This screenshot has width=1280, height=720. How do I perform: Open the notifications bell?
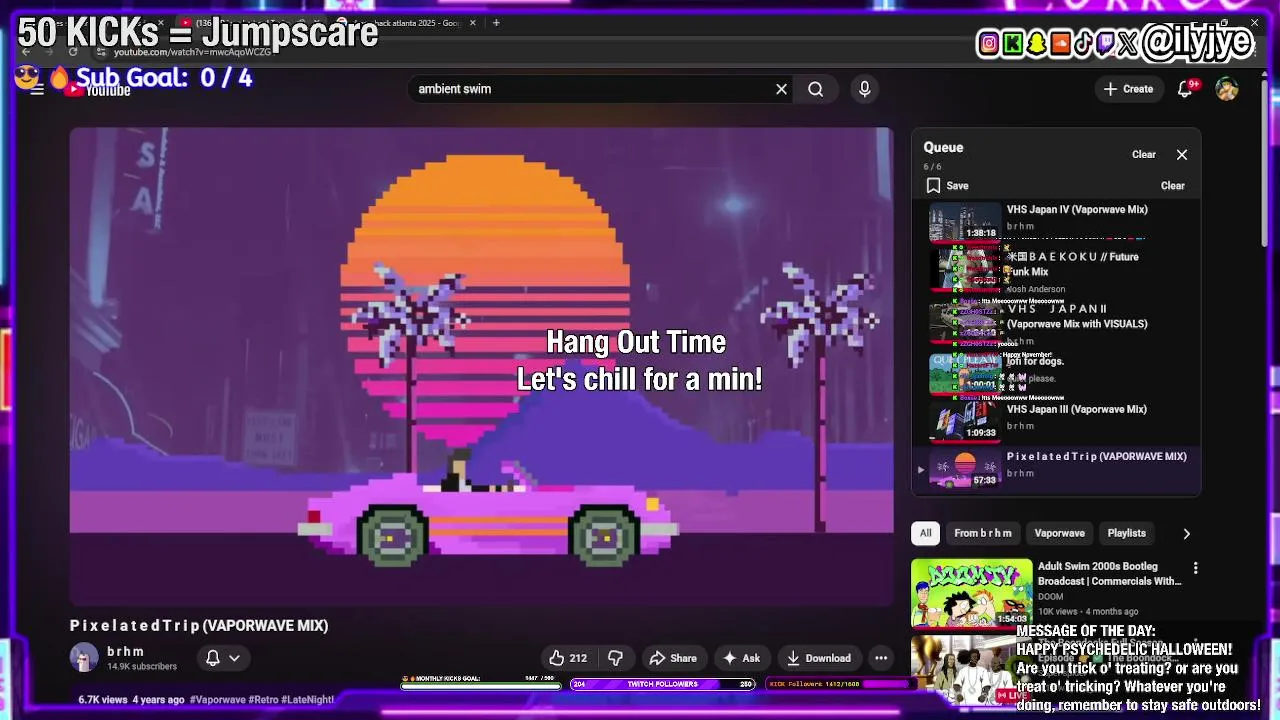[x=1186, y=89]
